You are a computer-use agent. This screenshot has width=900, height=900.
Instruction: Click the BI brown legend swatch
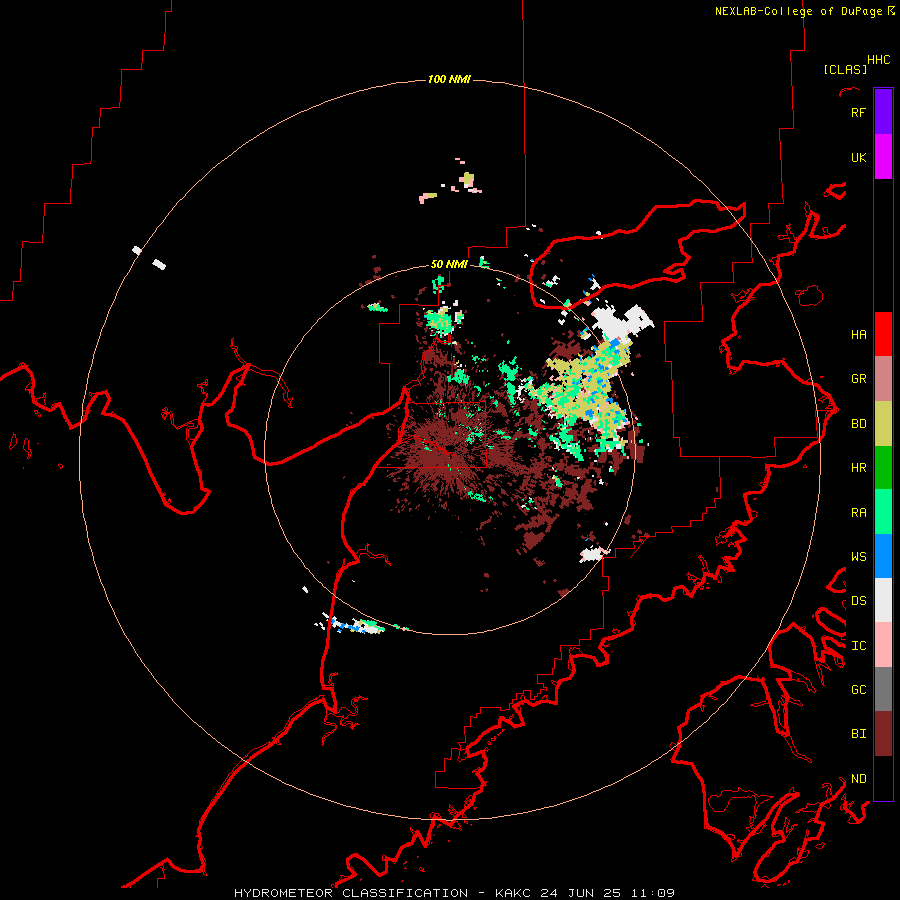pyautogui.click(x=883, y=734)
